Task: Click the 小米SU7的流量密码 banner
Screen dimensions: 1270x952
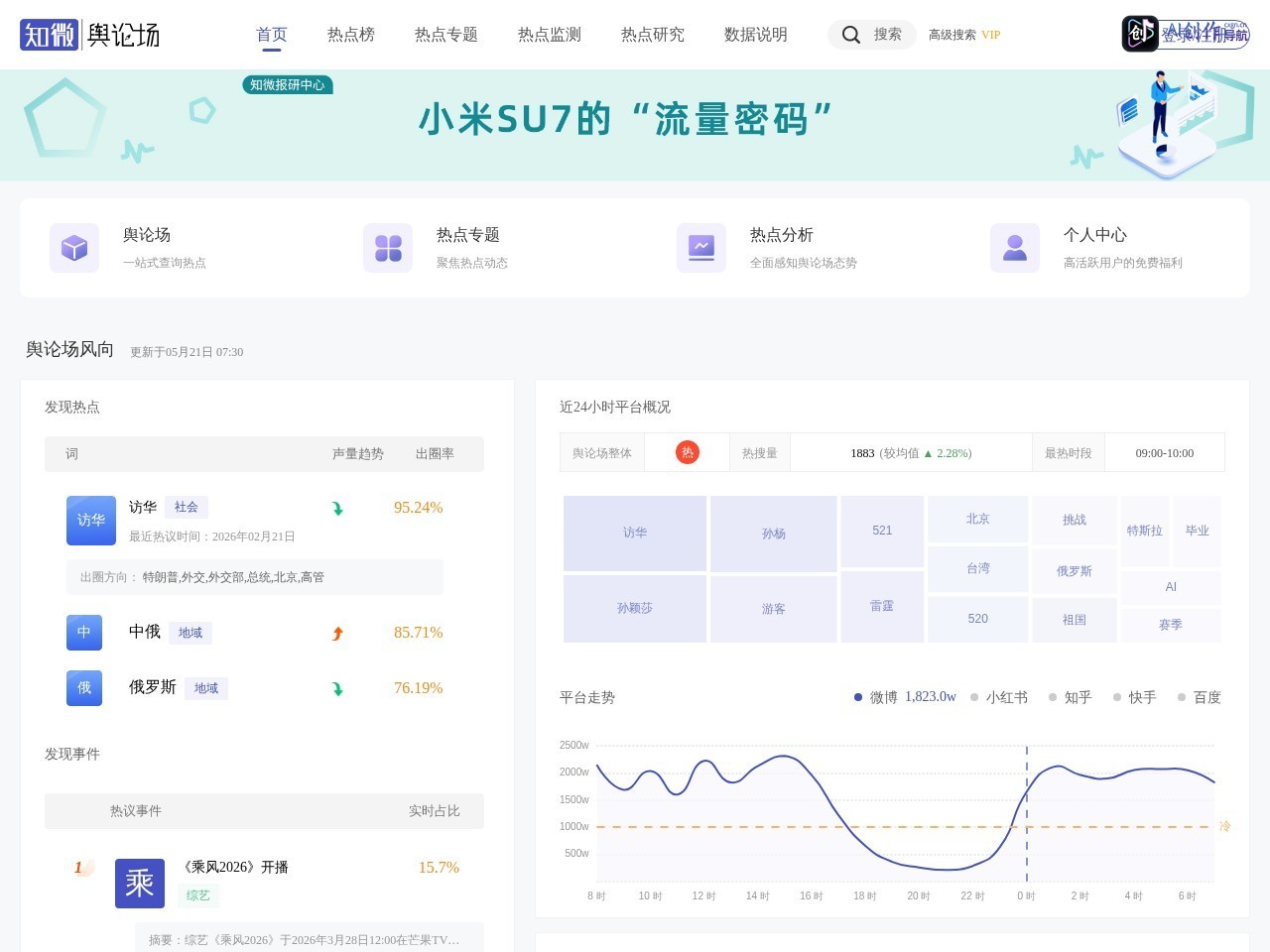Action: [x=635, y=125]
